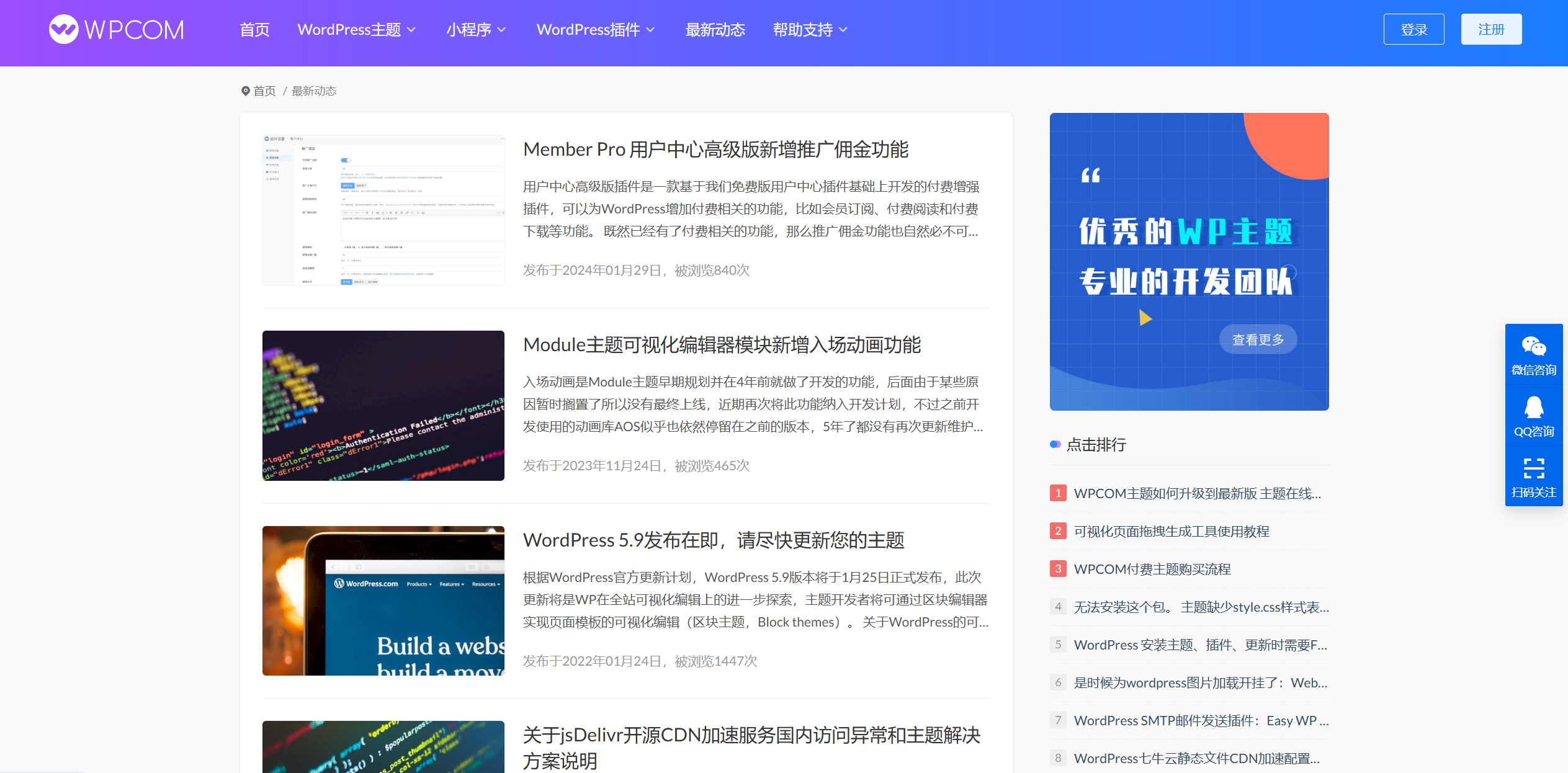Viewport: 1568px width, 773px height.
Task: Click the yellow play arrow on banner
Action: click(x=1145, y=318)
